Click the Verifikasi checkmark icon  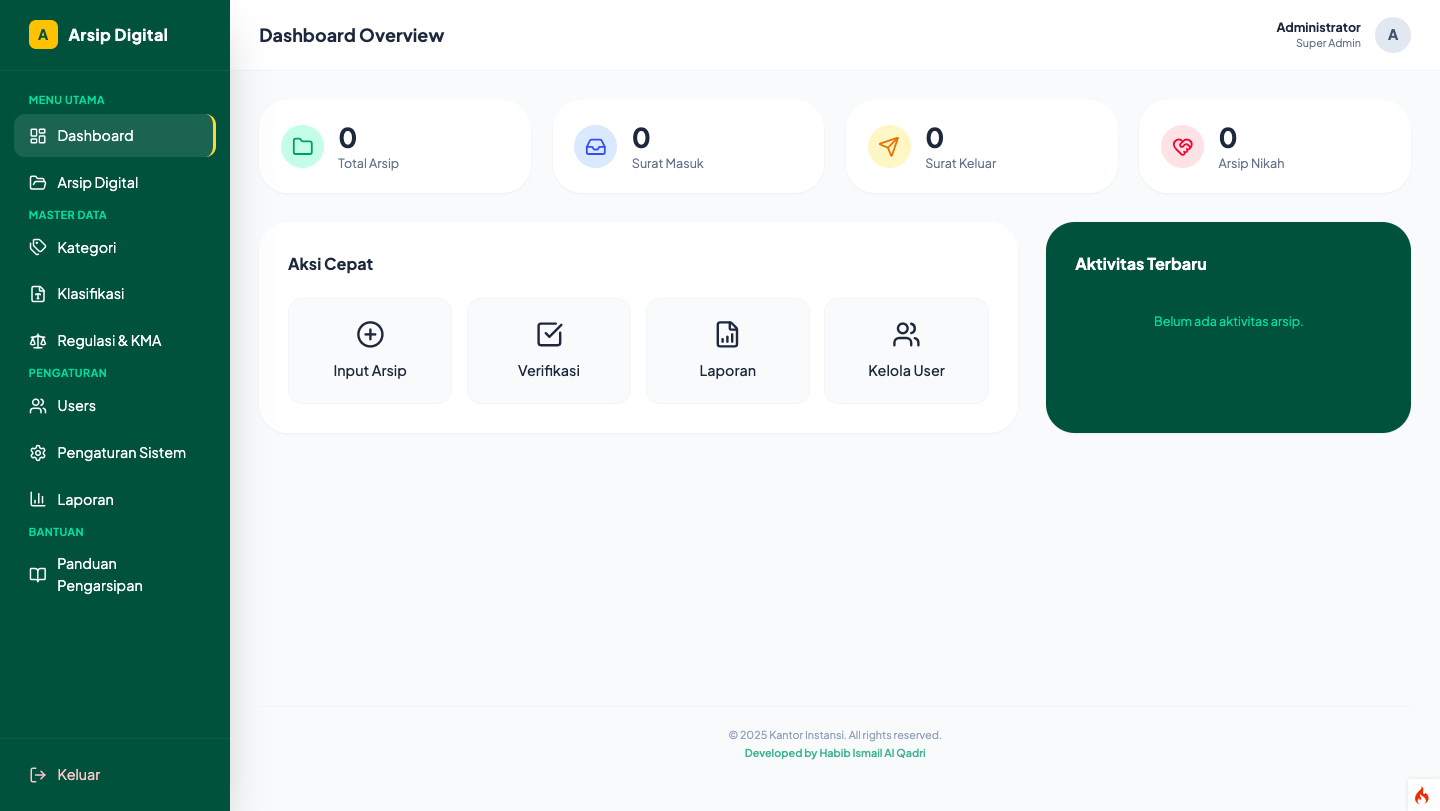(548, 334)
